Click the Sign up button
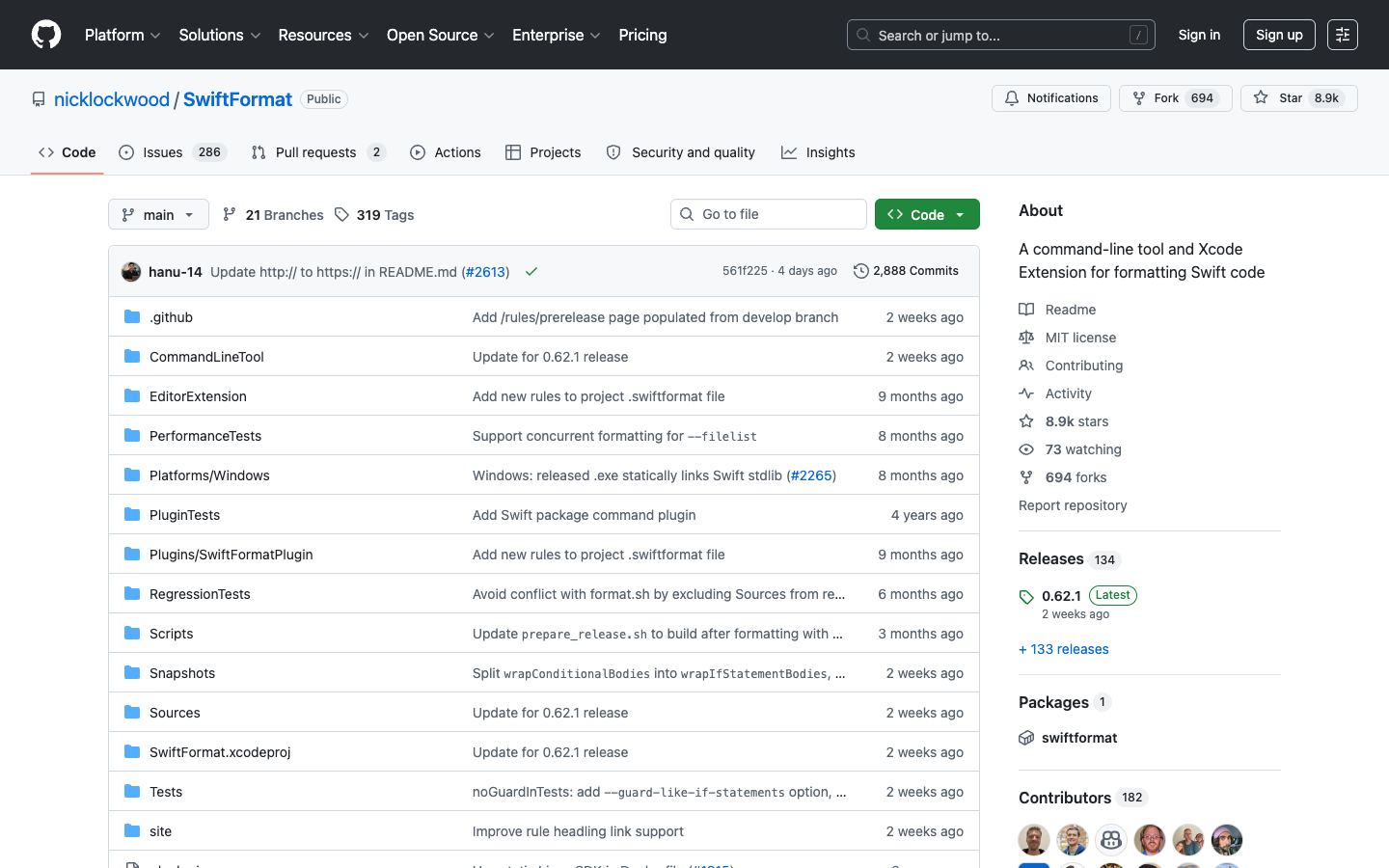 coord(1279,35)
